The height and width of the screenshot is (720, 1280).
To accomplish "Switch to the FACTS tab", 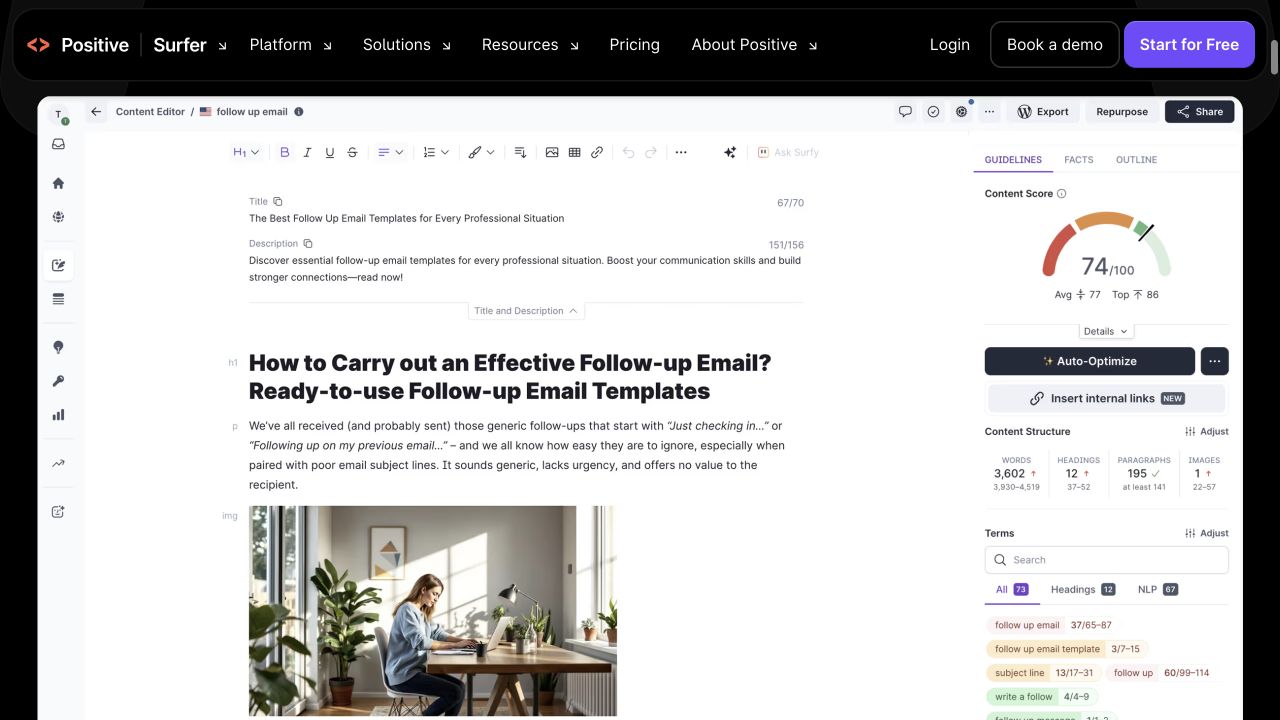I will coord(1079,160).
